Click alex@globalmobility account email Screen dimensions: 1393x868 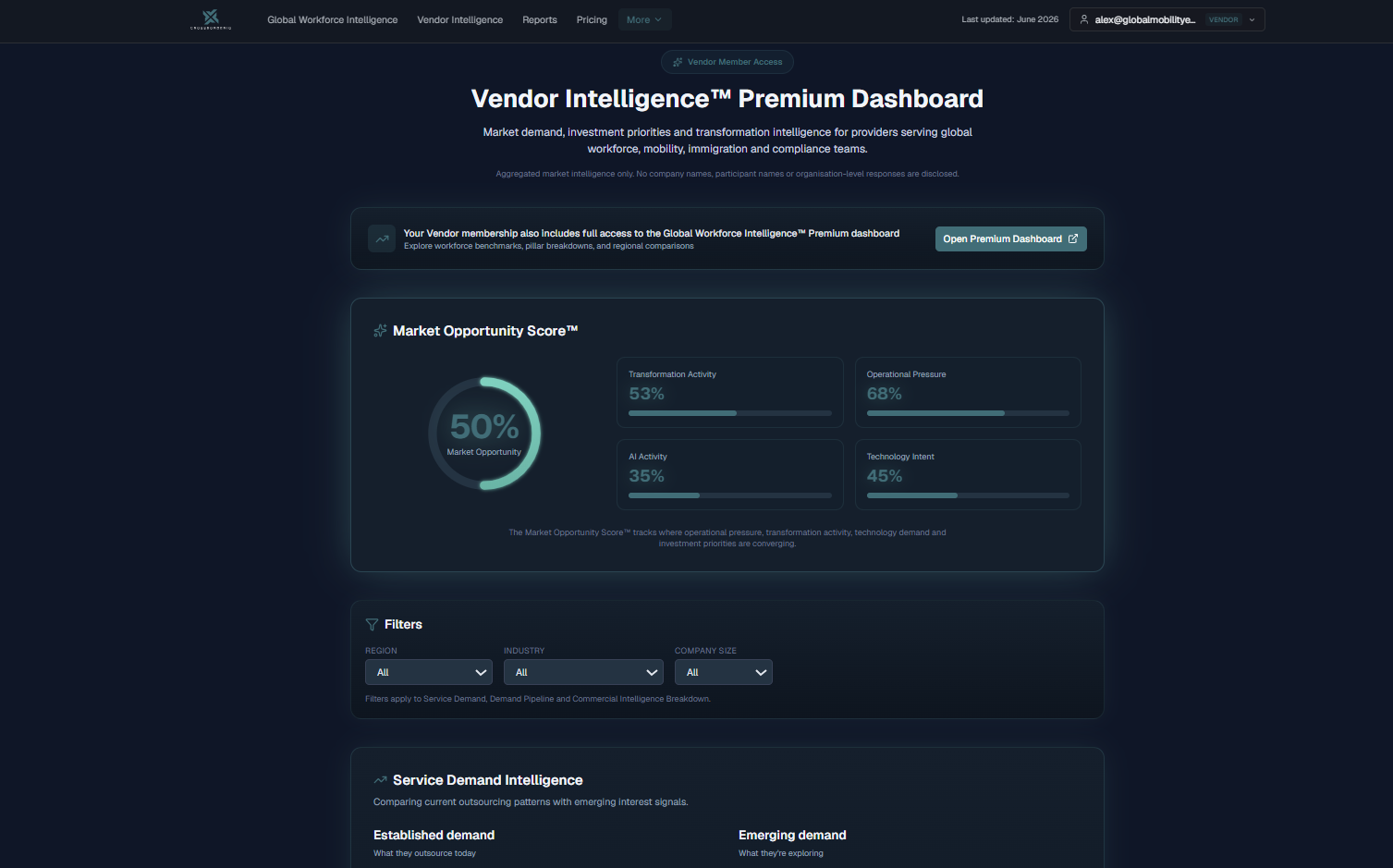1145,19
